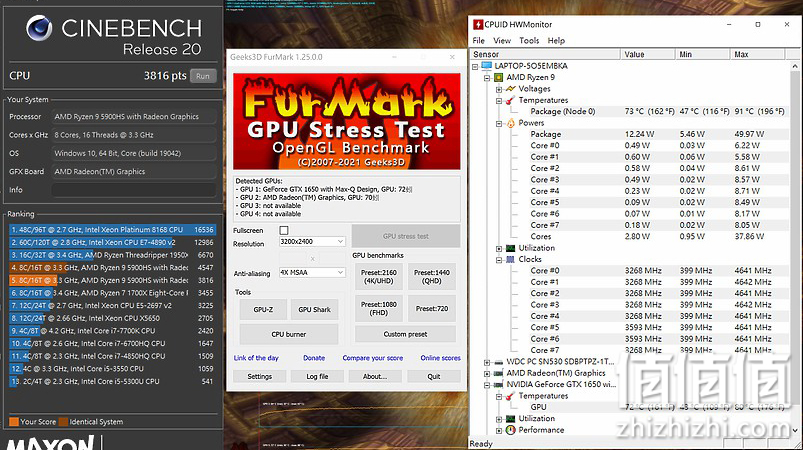
Task: Click the Max column header
Action: pyautogui.click(x=757, y=54)
